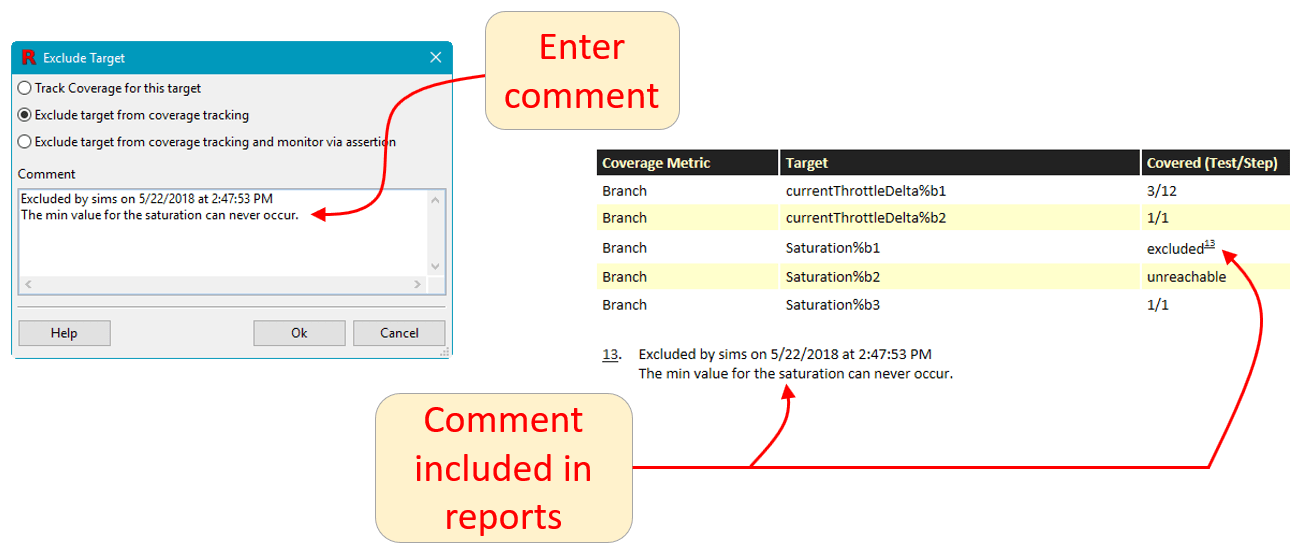Click the 1/1 value in currentThrottleDelta%b2 row
The height and width of the screenshot is (549, 1299).
[1157, 217]
